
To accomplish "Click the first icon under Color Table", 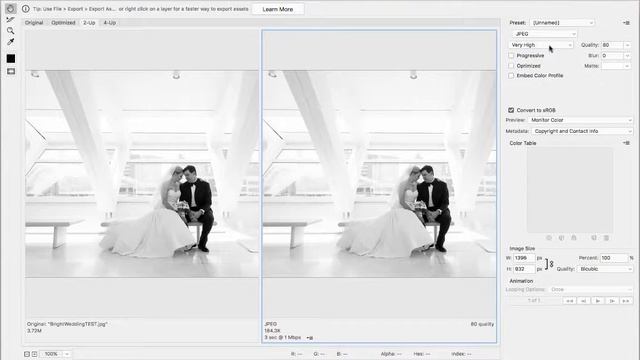I will (549, 238).
